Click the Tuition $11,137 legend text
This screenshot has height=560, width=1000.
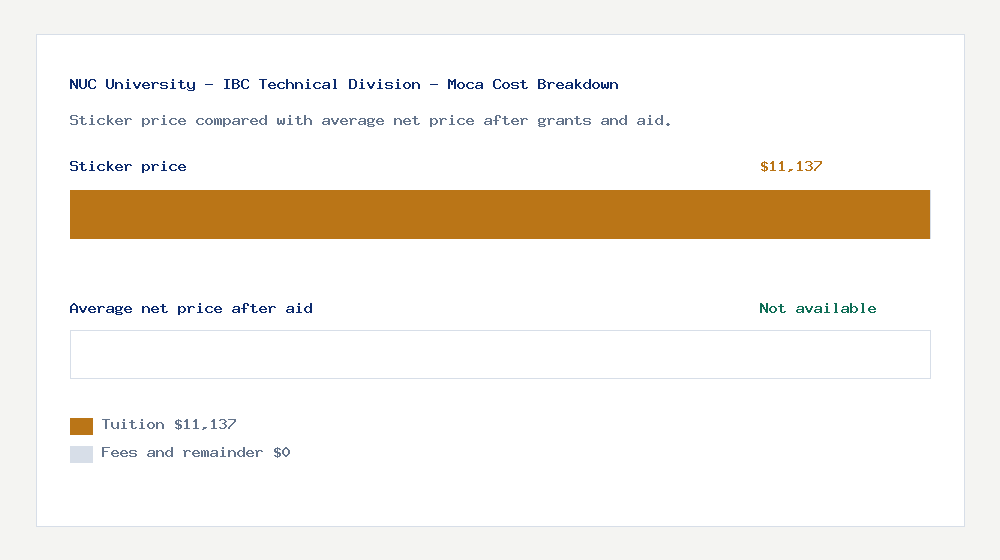[169, 425]
